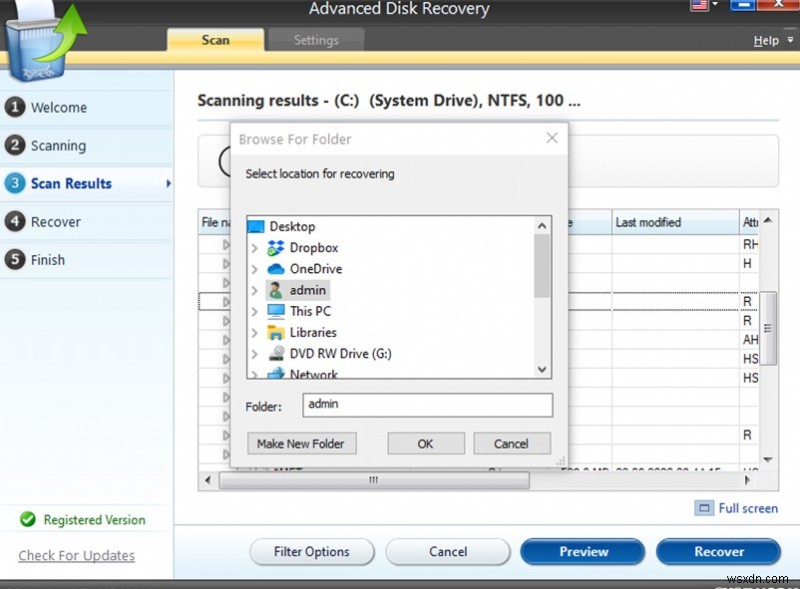Click the Registered Version checkmark icon
Viewport: 800px width, 589px height.
click(28, 520)
